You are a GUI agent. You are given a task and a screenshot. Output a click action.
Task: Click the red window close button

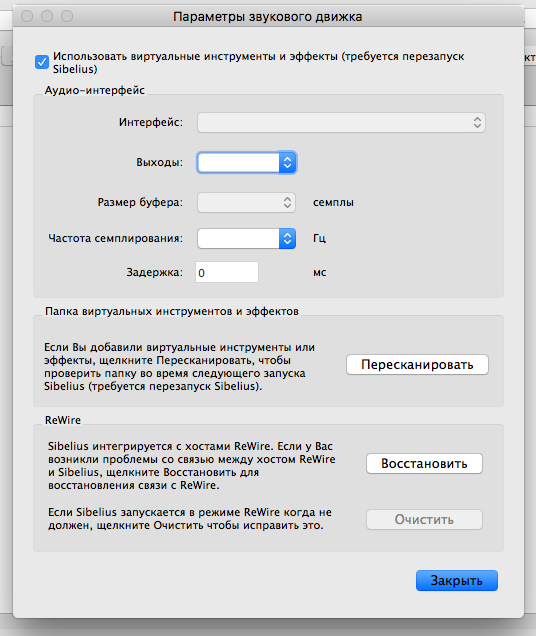click(27, 16)
